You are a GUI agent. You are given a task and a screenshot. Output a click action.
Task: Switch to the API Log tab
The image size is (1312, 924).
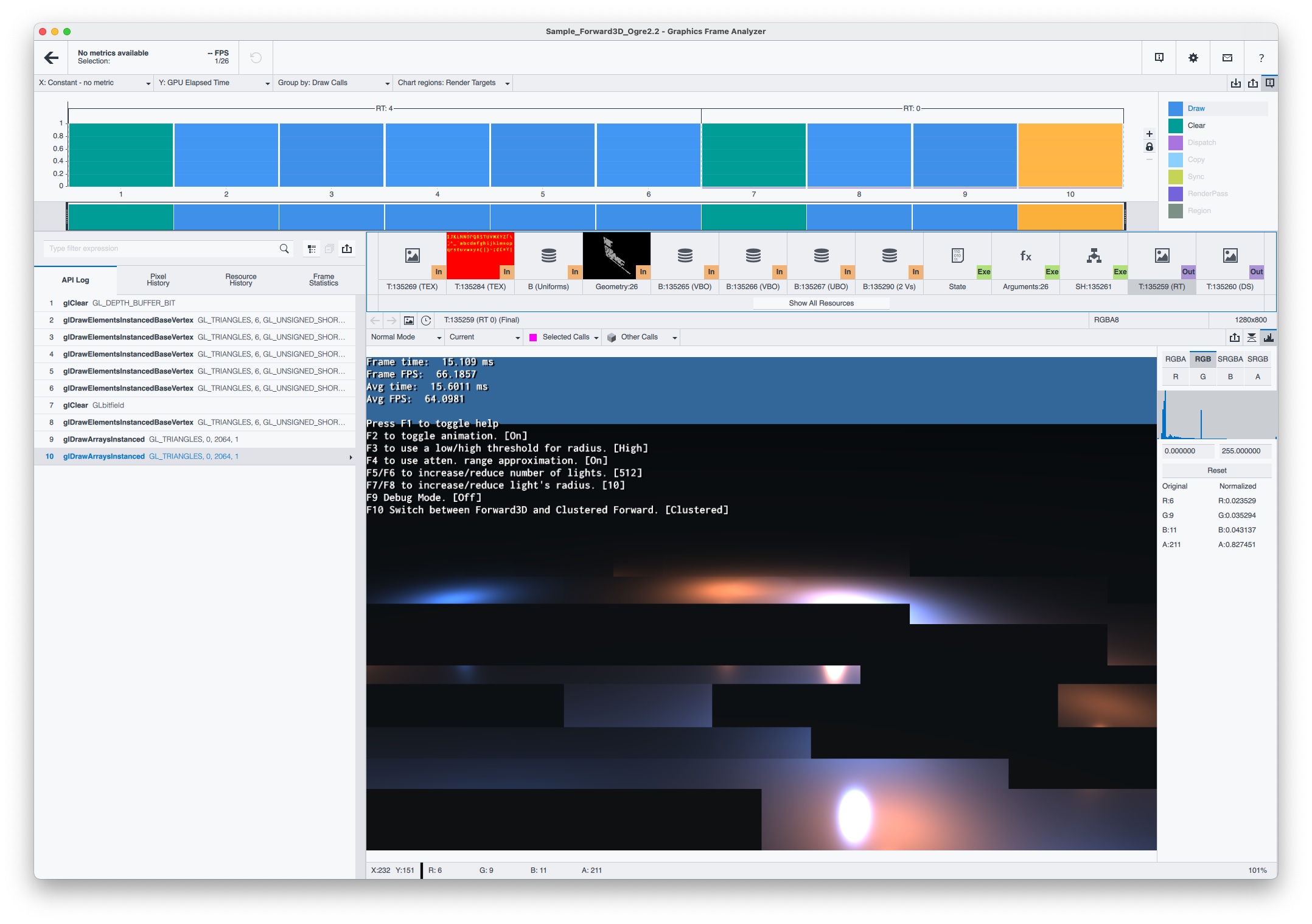75,280
